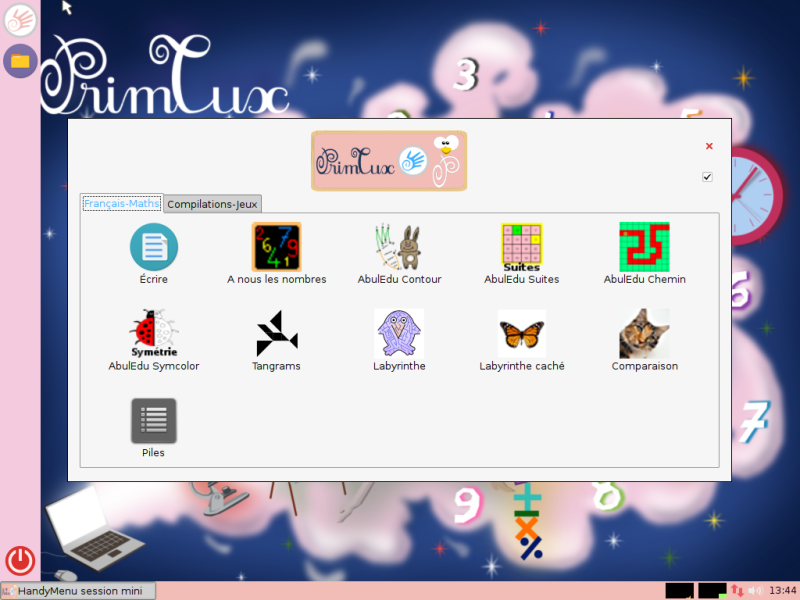800x600 pixels.
Task: Click the 13:44 clock in the taskbar
Action: point(782,591)
